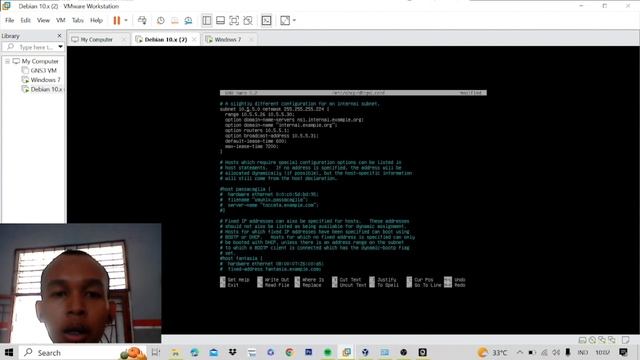This screenshot has height=360, width=640.
Task: Switch to the My Computer tab
Action: click(x=96, y=40)
